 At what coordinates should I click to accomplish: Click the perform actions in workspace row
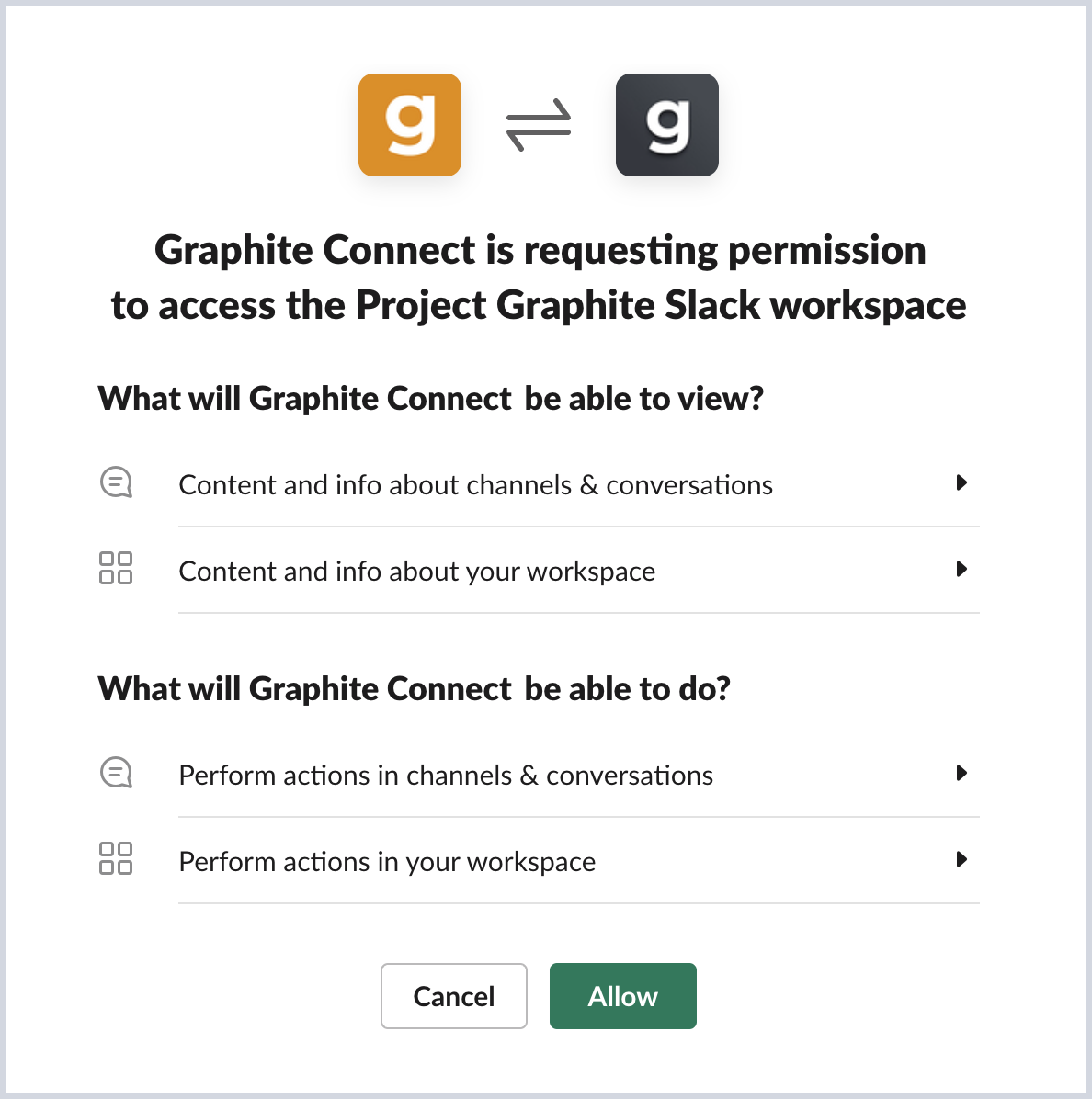click(x=387, y=861)
